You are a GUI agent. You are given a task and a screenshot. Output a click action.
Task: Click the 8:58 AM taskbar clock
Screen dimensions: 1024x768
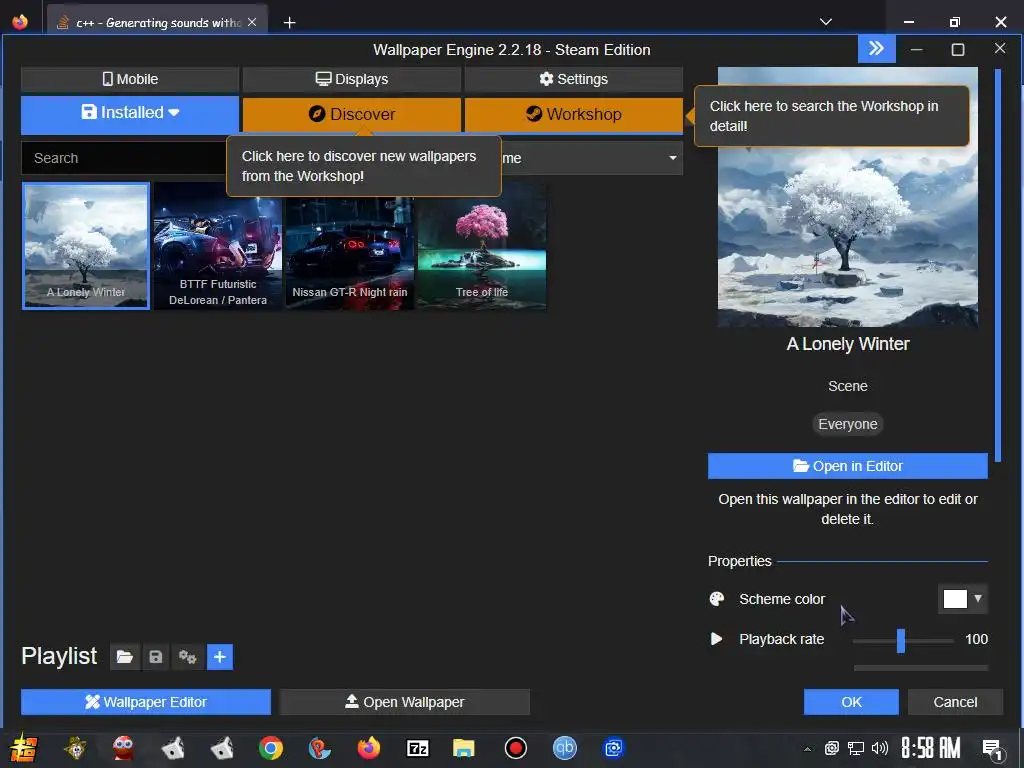931,748
